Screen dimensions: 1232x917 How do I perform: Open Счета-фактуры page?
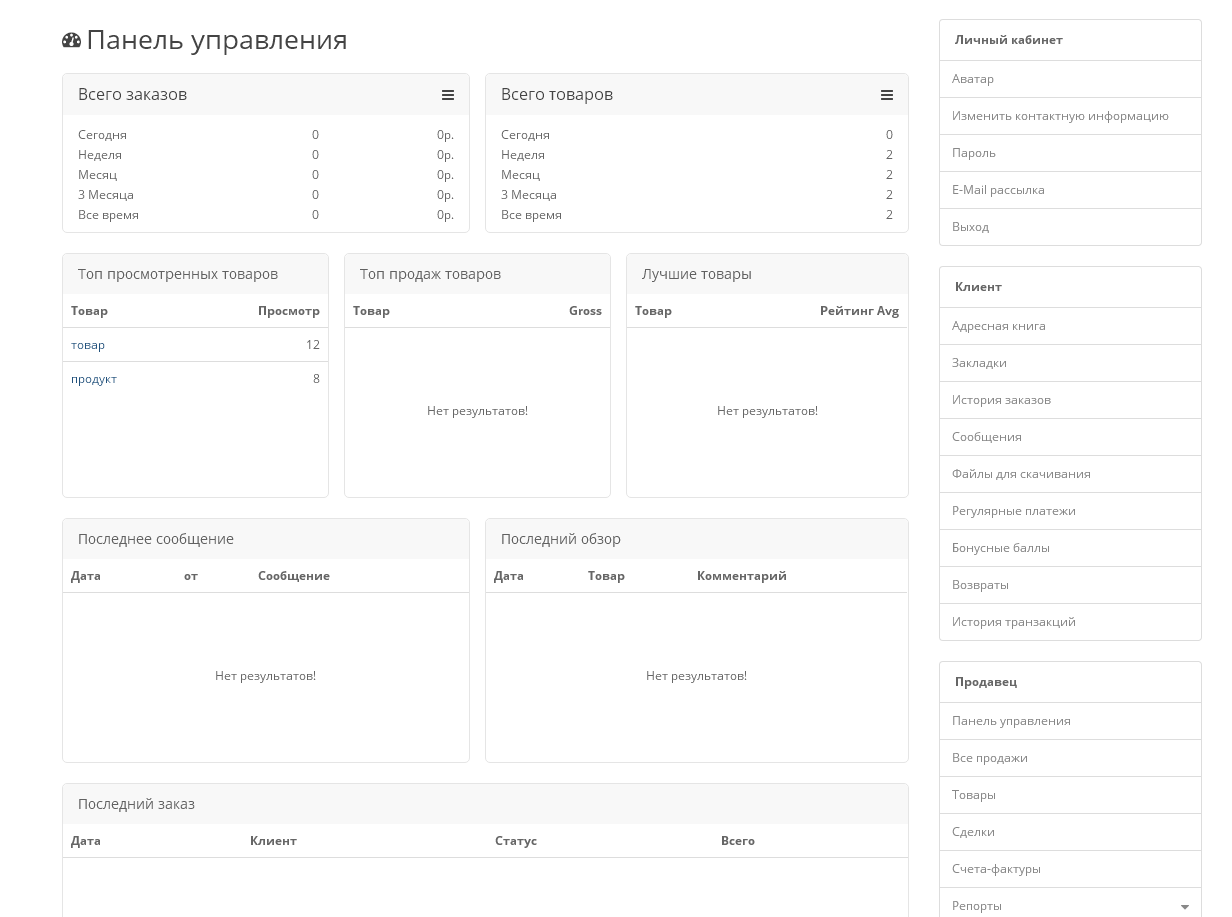(x=996, y=869)
